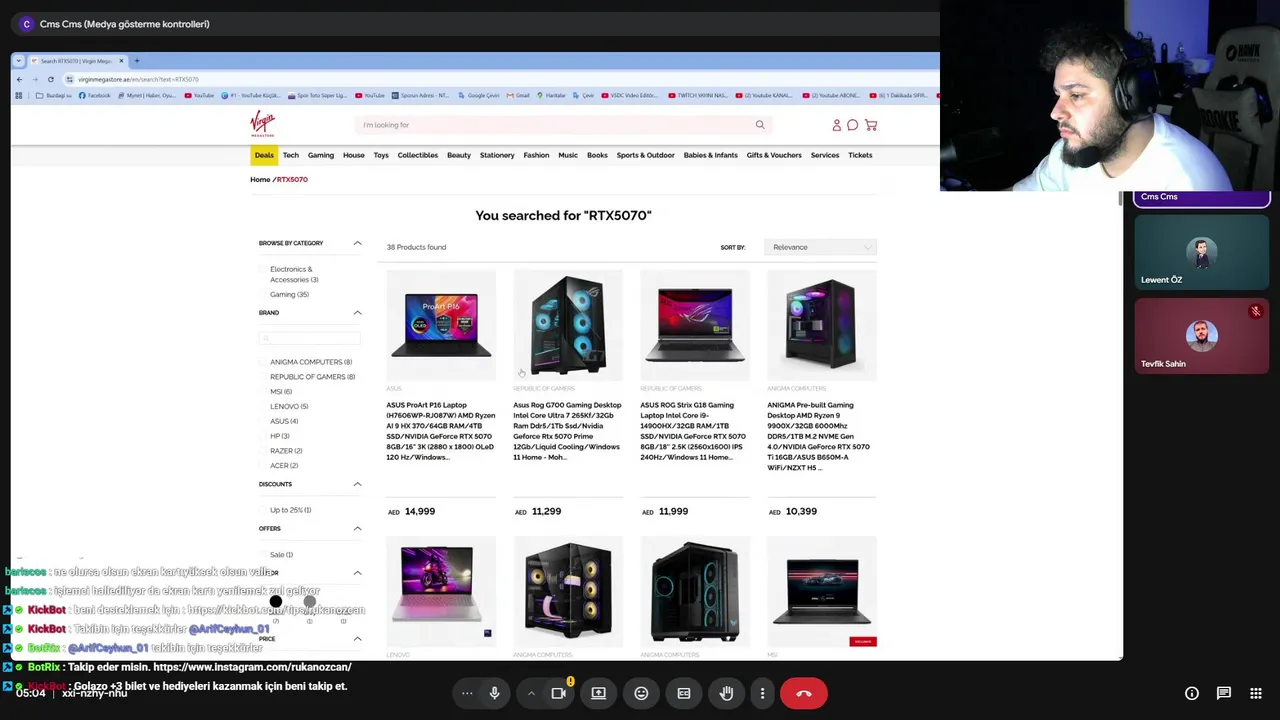Image resolution: width=1280 pixels, height=720 pixels.
Task: Open the Google Çeviri bookmark
Action: click(479, 96)
